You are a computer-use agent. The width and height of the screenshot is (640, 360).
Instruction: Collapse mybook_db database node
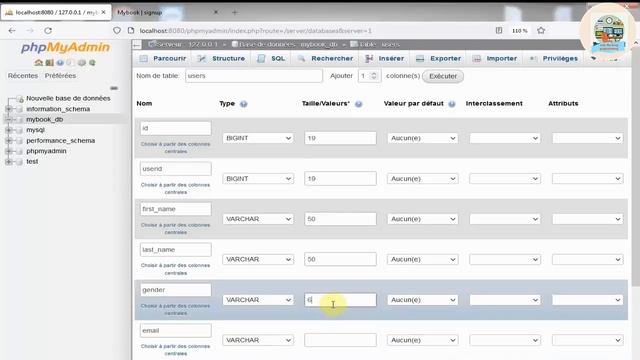[9, 119]
